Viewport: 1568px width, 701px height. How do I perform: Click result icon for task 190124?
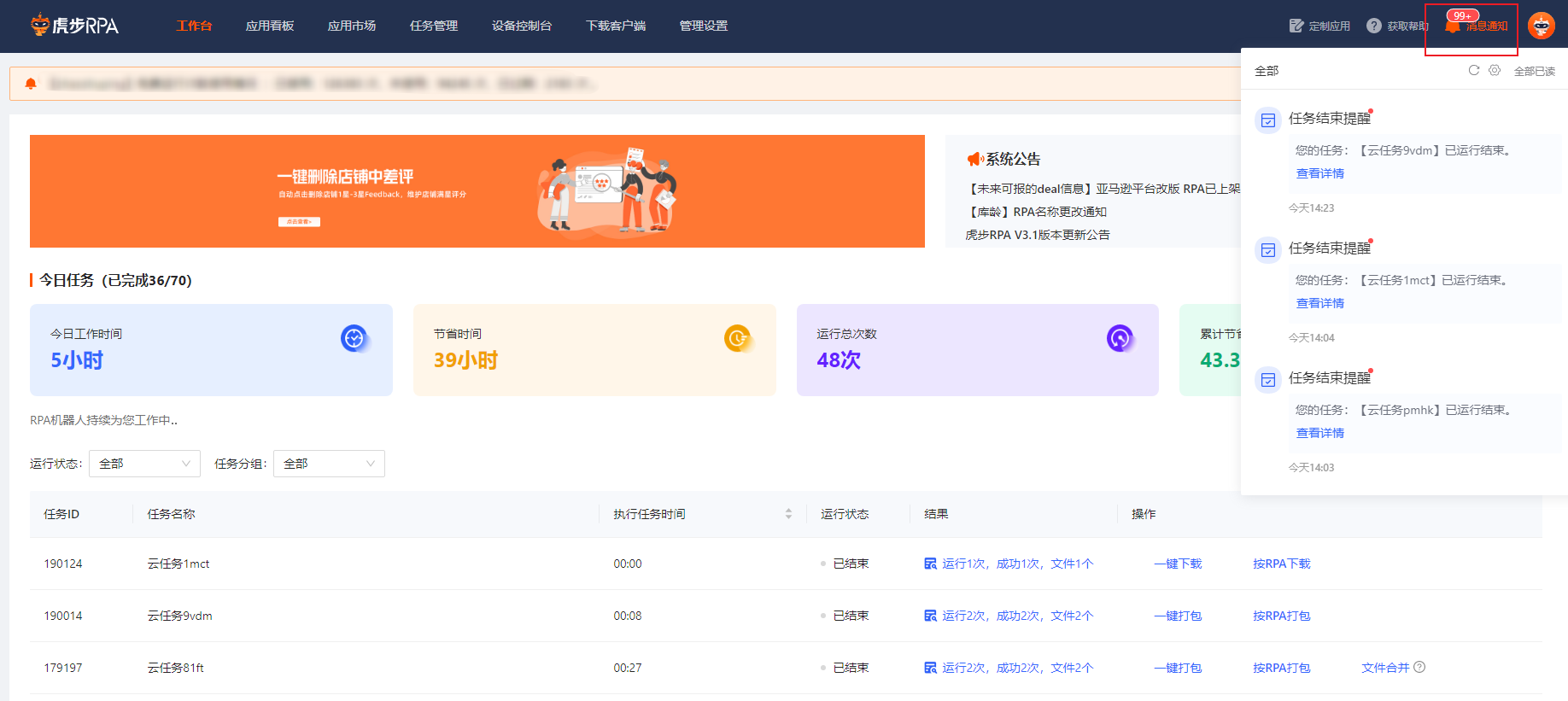(931, 564)
